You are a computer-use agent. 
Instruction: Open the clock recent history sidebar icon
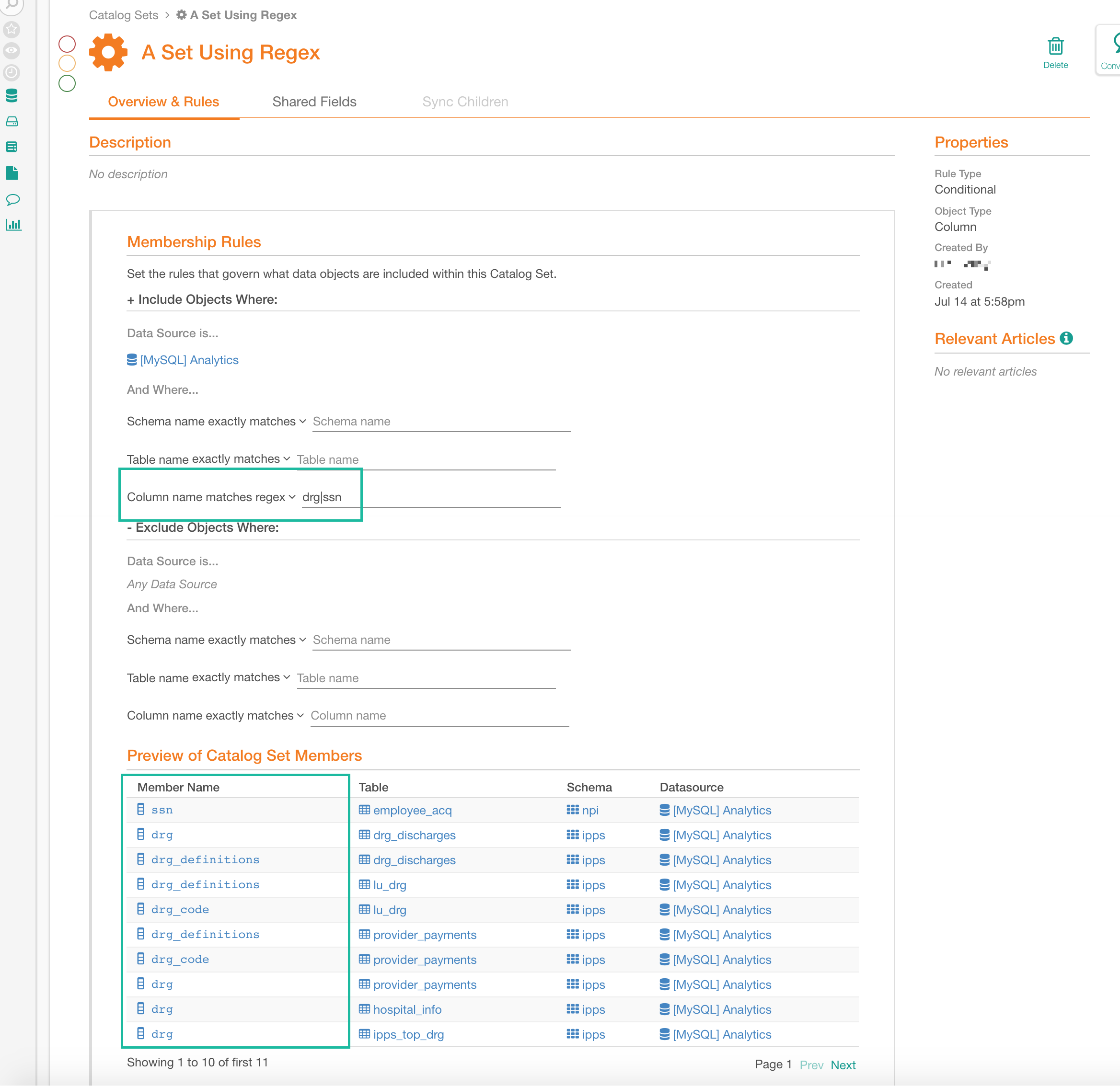[x=12, y=72]
